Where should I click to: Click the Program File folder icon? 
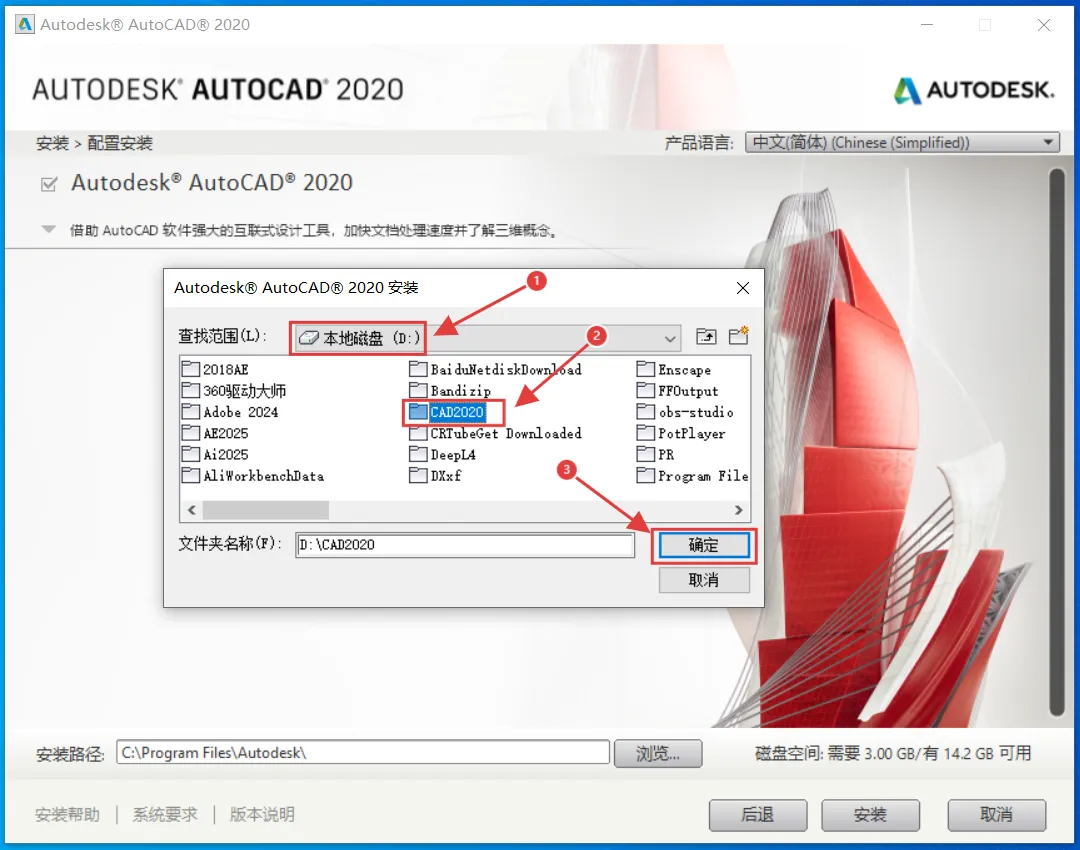tap(645, 475)
